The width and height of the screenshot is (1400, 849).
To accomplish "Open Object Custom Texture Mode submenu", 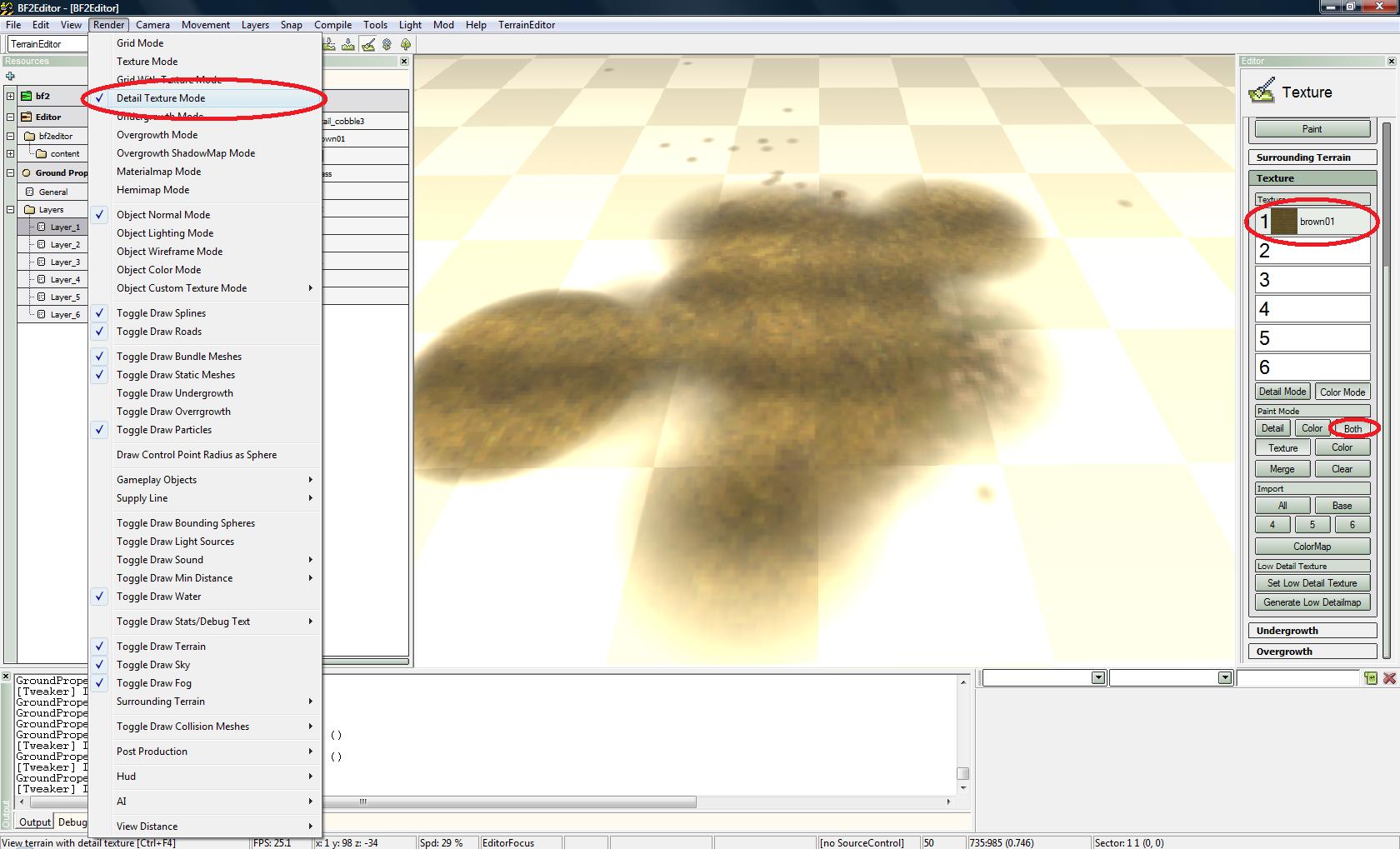I will click(x=205, y=288).
